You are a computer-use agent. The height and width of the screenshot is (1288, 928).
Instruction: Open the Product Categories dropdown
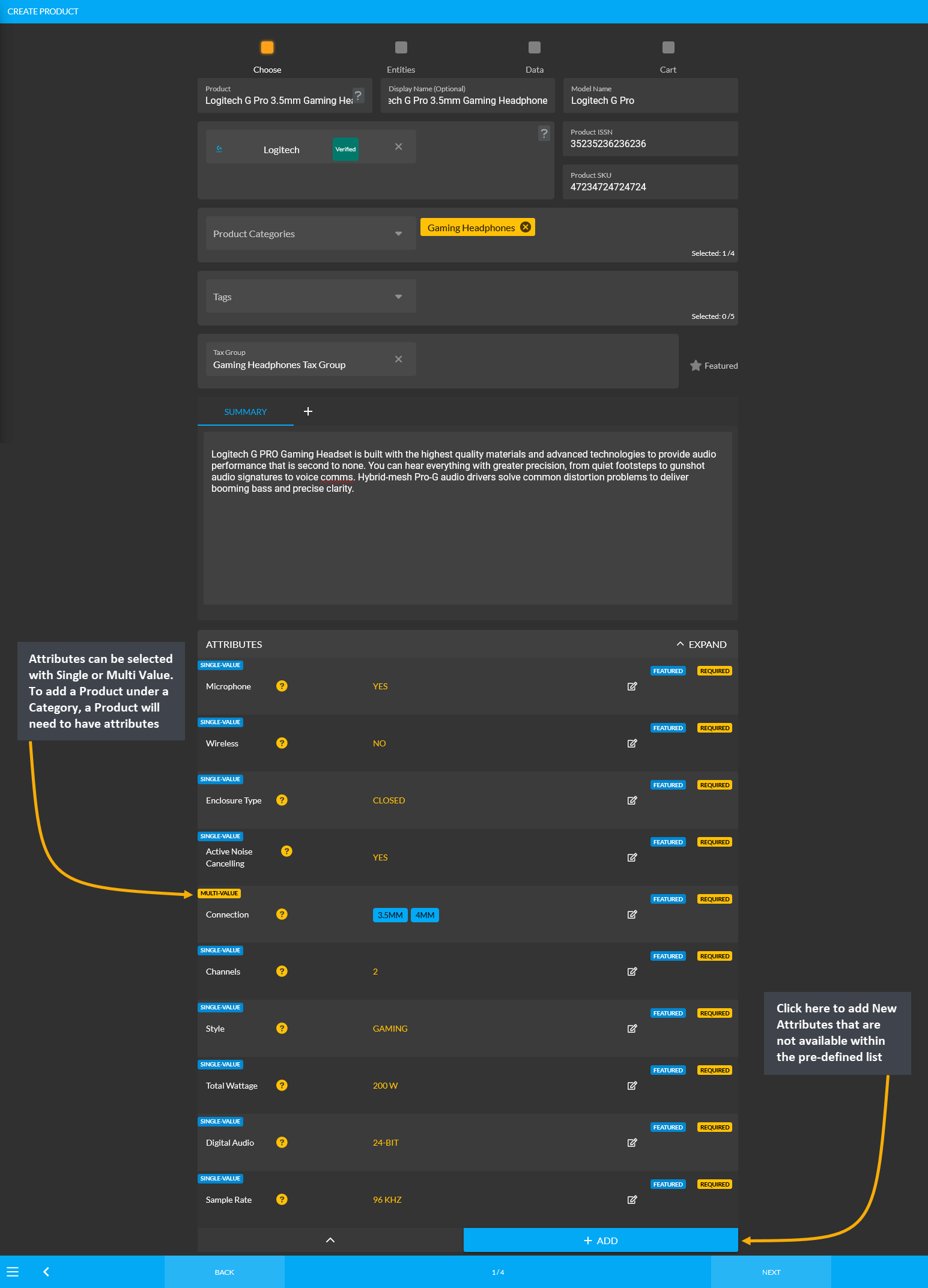[x=311, y=234]
